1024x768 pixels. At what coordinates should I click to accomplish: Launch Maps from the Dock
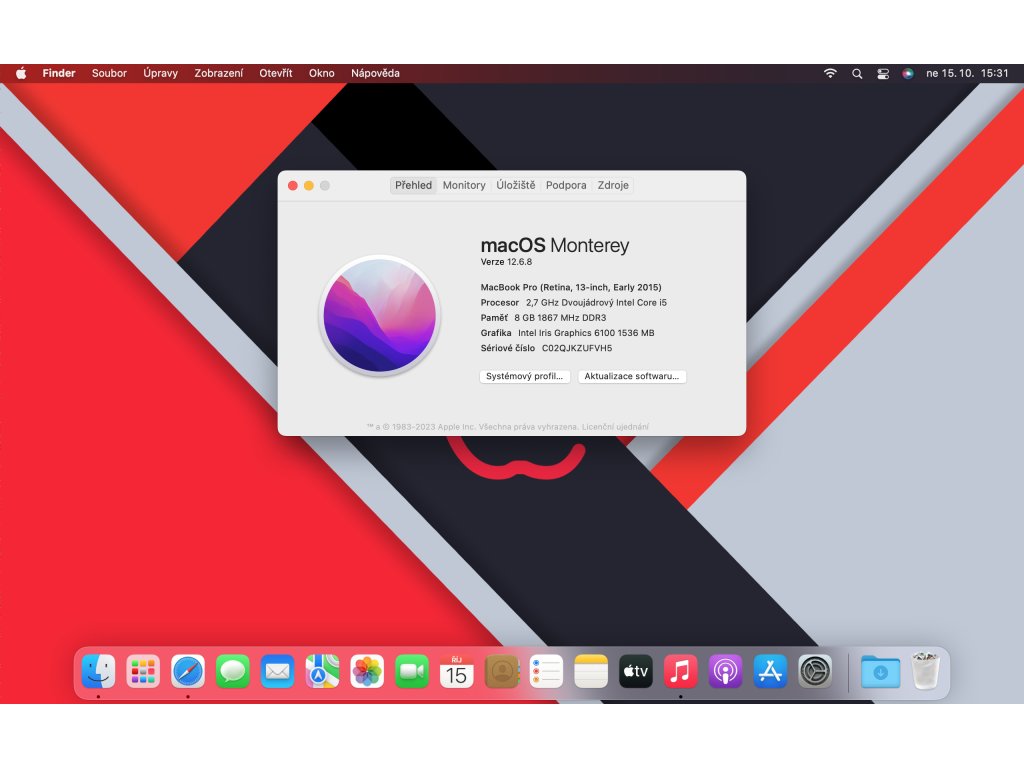coord(322,671)
